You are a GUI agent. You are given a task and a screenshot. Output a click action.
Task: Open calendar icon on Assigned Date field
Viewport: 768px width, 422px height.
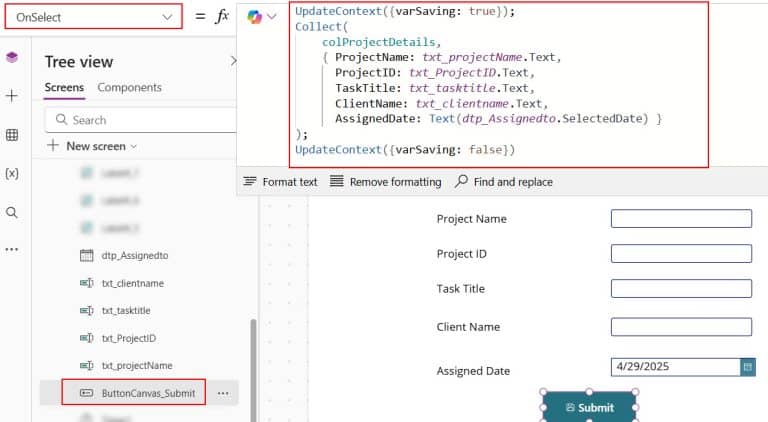click(747, 367)
